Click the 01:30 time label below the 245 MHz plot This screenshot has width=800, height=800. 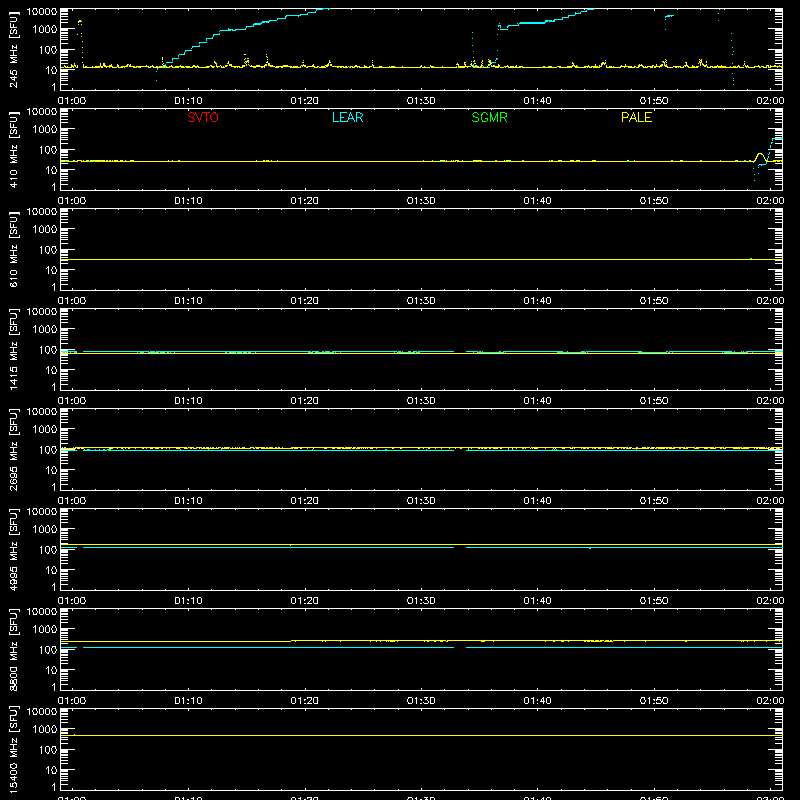(x=421, y=101)
